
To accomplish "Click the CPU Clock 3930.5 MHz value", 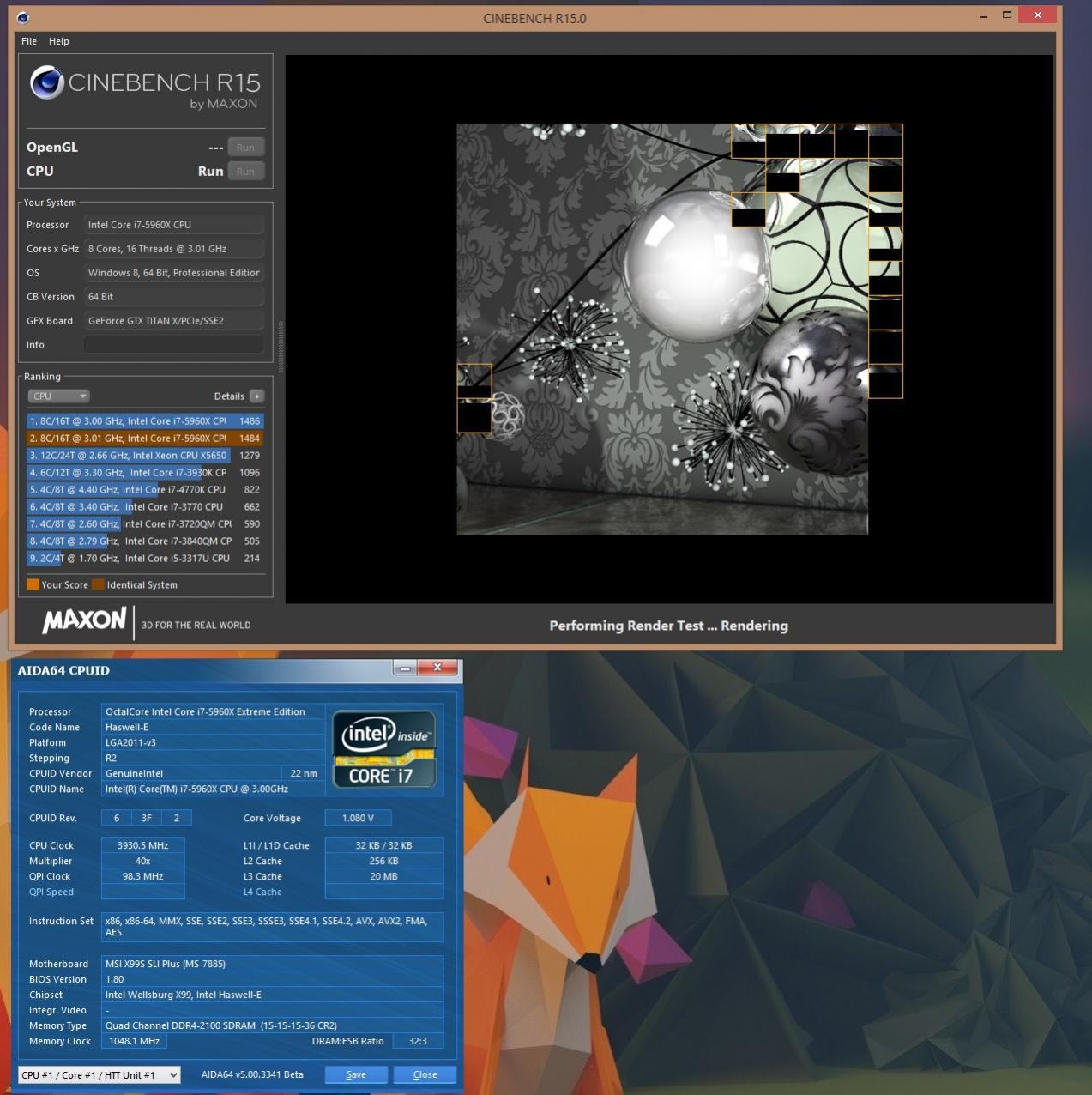I will 142,846.
